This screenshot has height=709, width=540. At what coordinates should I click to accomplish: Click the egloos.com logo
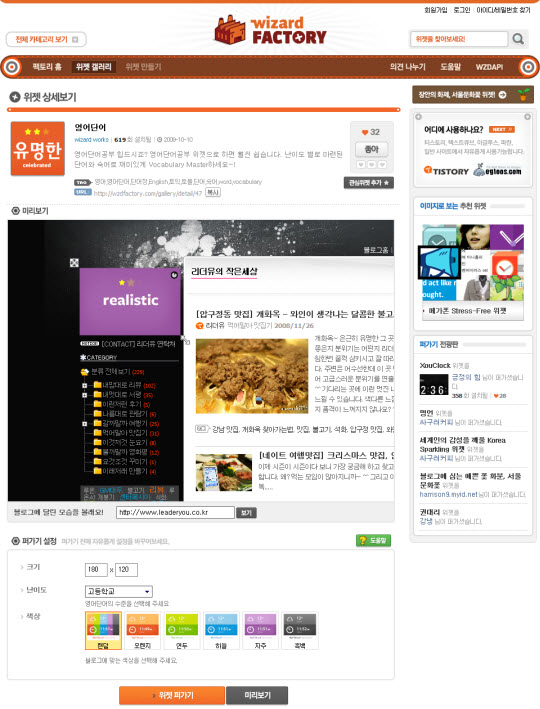tap(497, 170)
